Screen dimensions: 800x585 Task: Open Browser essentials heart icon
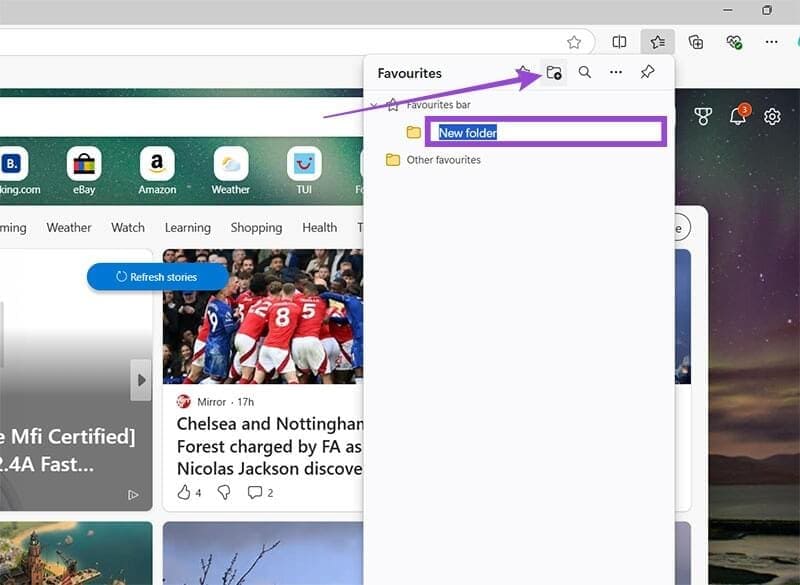pos(734,42)
